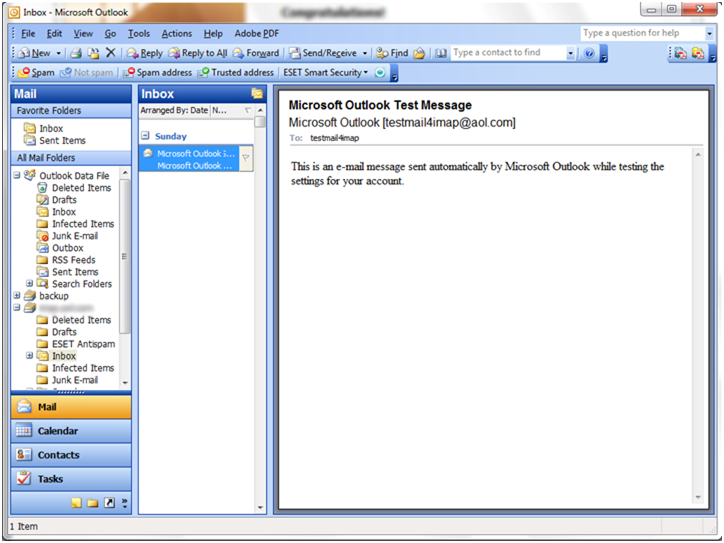This screenshot has height=543, width=724.
Task: Switch to Tasks pane
Action: pyautogui.click(x=71, y=479)
